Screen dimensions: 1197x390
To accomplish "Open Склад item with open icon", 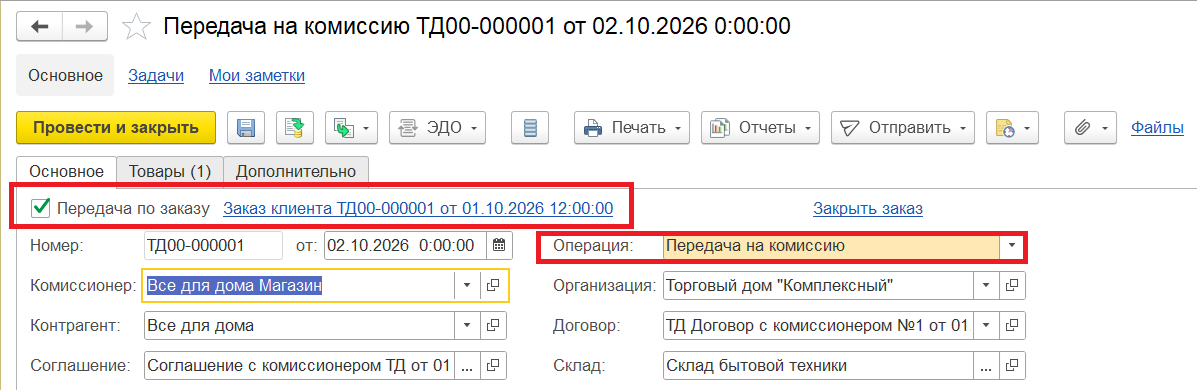I will tap(1012, 366).
